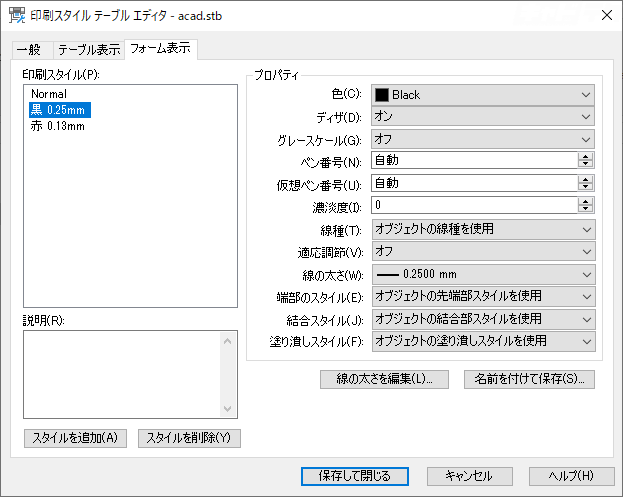623x497 pixels.
Task: Click the plot style editor title icon
Action: (x=17, y=15)
